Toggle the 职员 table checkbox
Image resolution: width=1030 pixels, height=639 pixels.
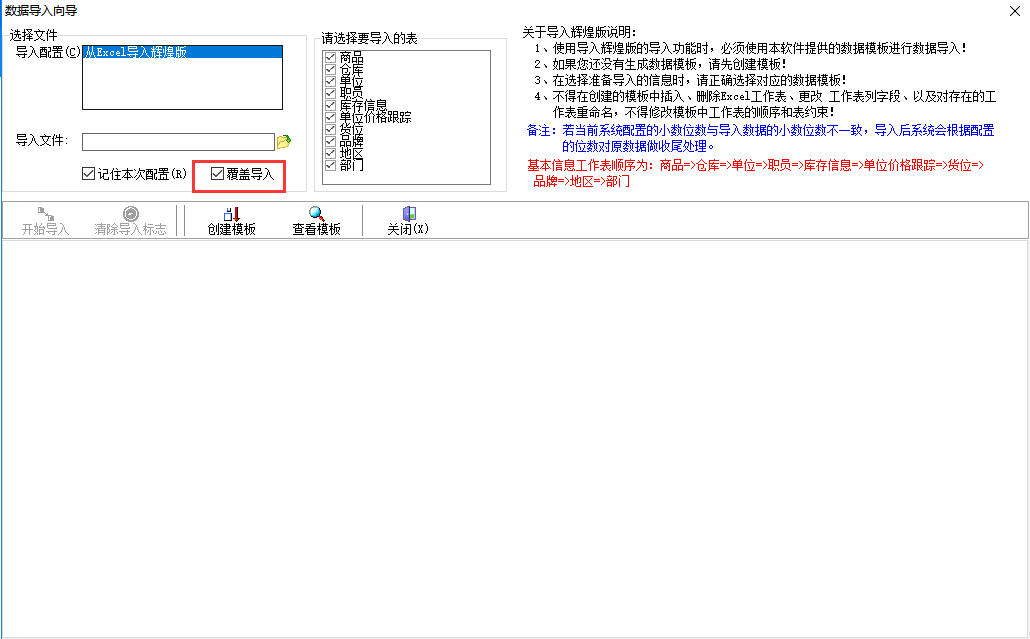331,93
